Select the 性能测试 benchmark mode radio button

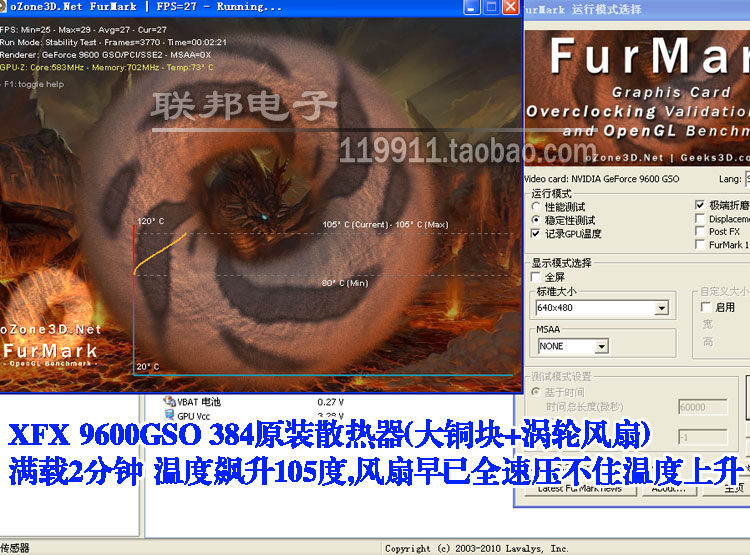[537, 206]
